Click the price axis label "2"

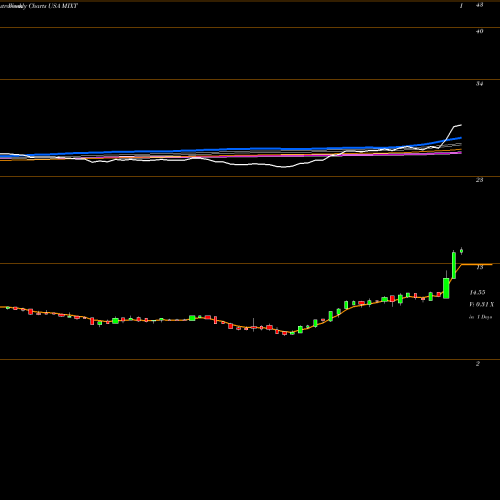(478, 364)
